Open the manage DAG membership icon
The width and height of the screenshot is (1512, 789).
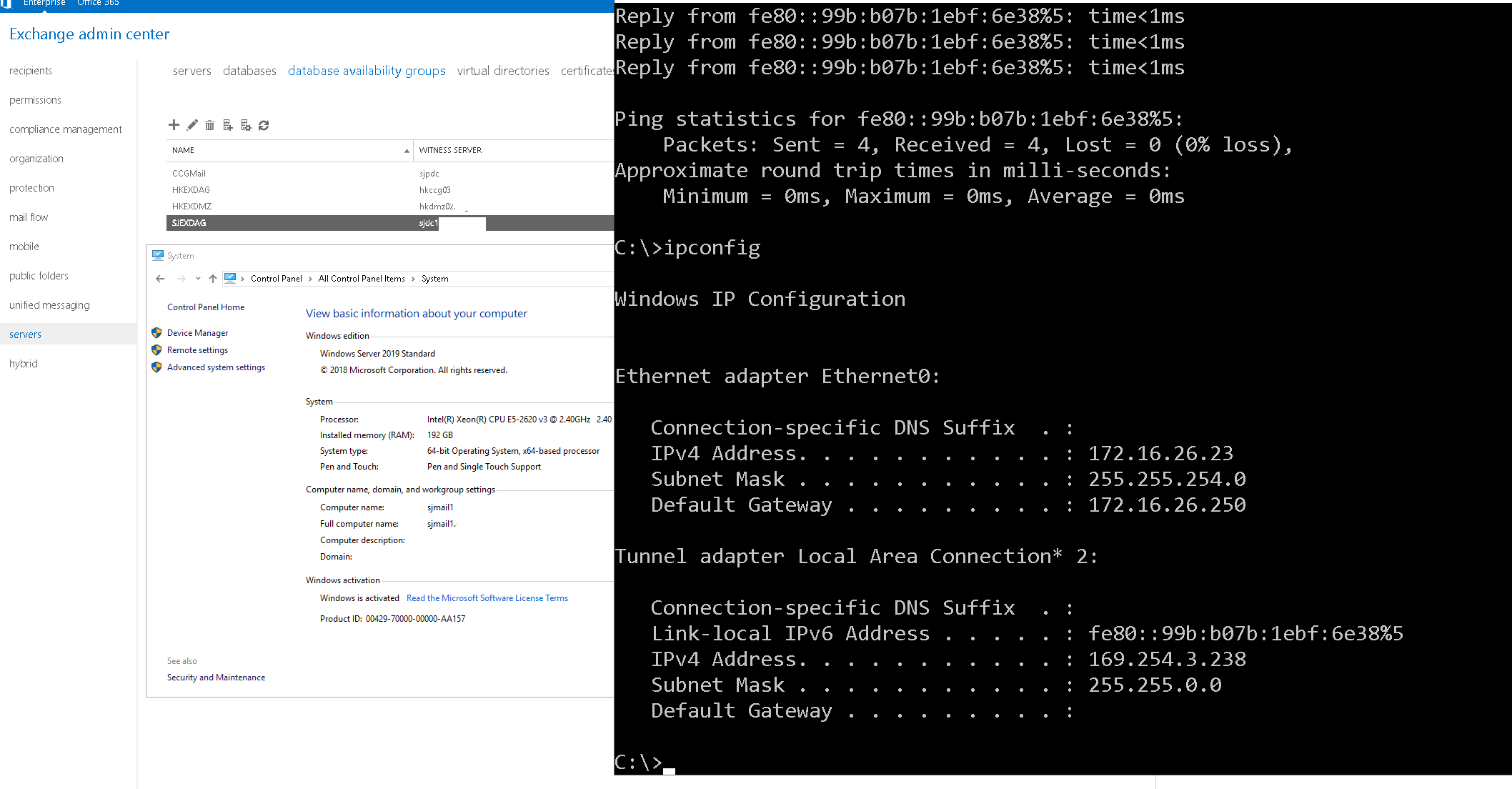pos(228,125)
